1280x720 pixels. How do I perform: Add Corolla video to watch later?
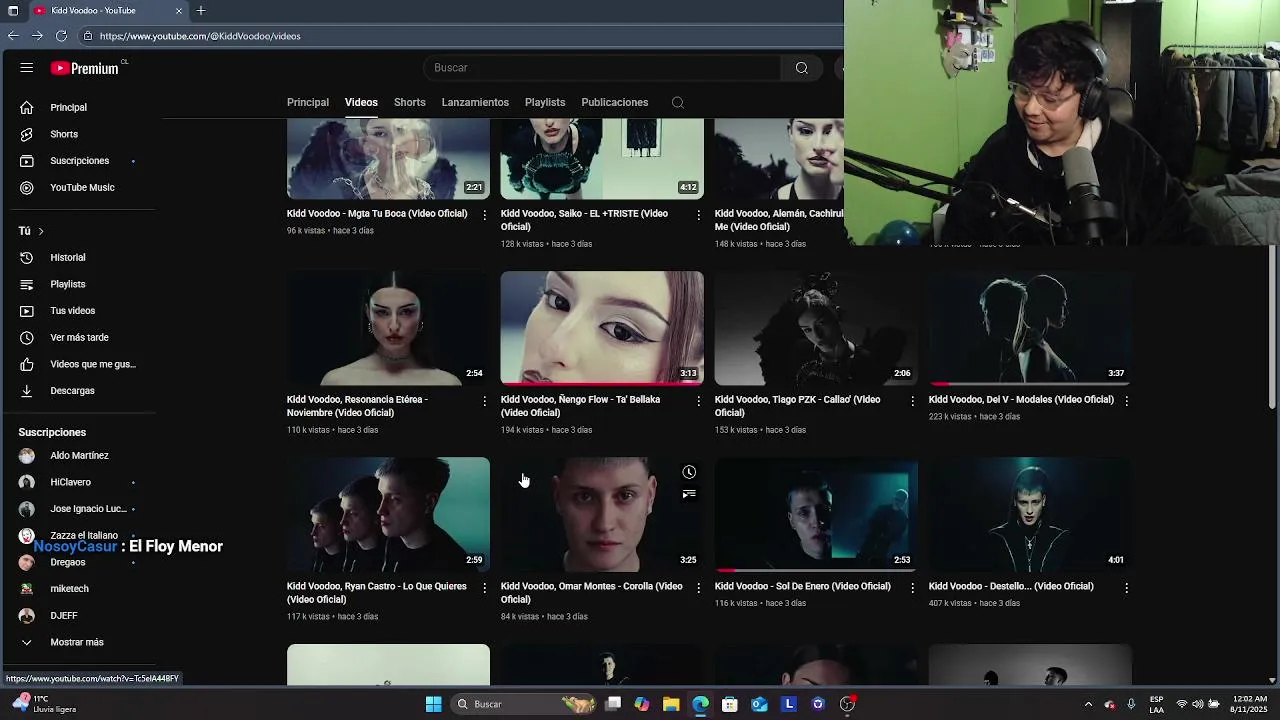(x=689, y=472)
